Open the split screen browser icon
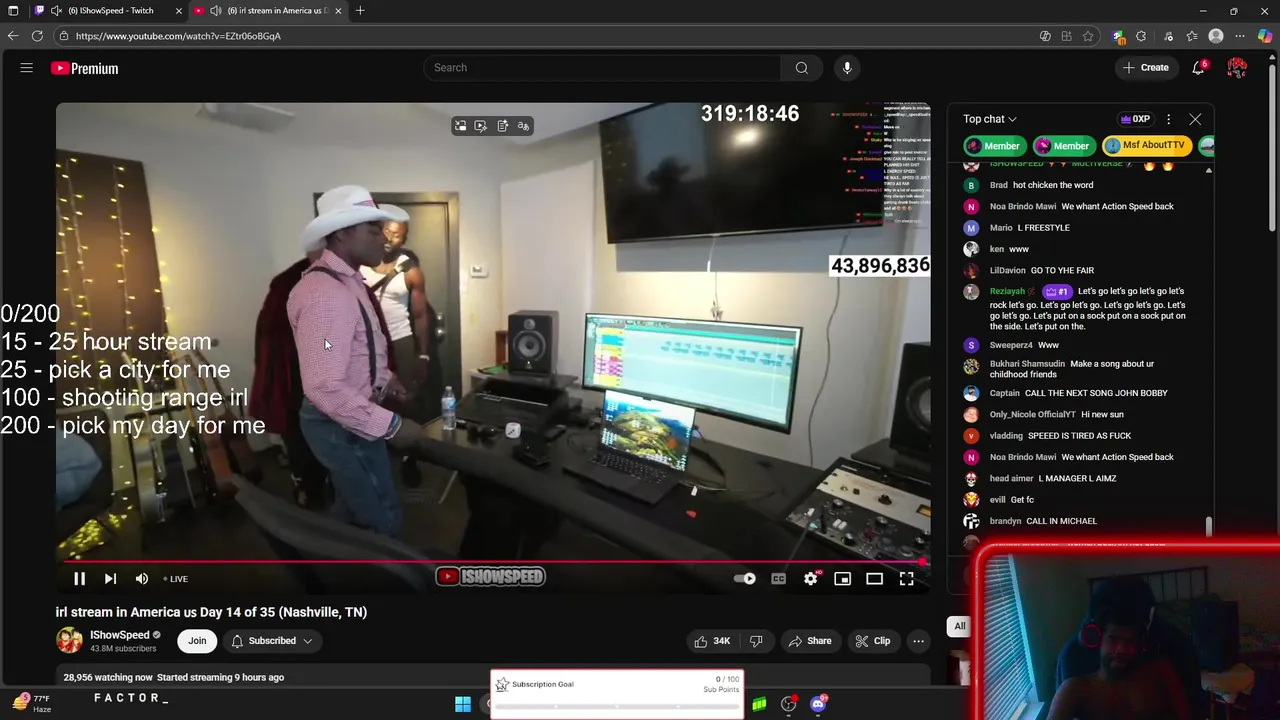The image size is (1280, 720). pyautogui.click(x=1067, y=36)
